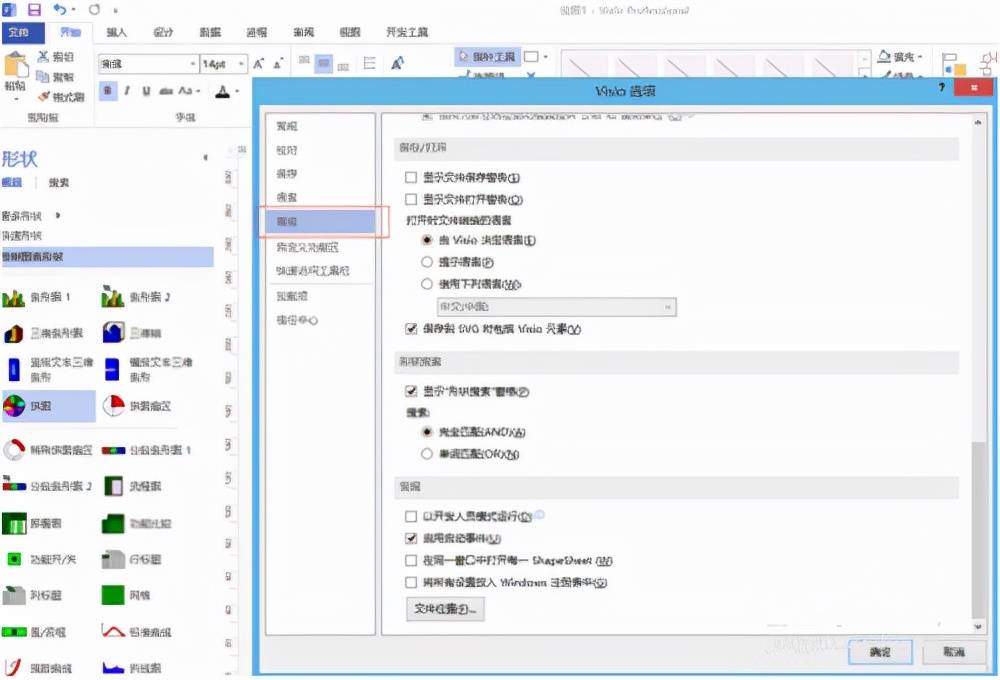Click the Redo icon in quick access toolbar
This screenshot has width=1000, height=680.
click(94, 10)
